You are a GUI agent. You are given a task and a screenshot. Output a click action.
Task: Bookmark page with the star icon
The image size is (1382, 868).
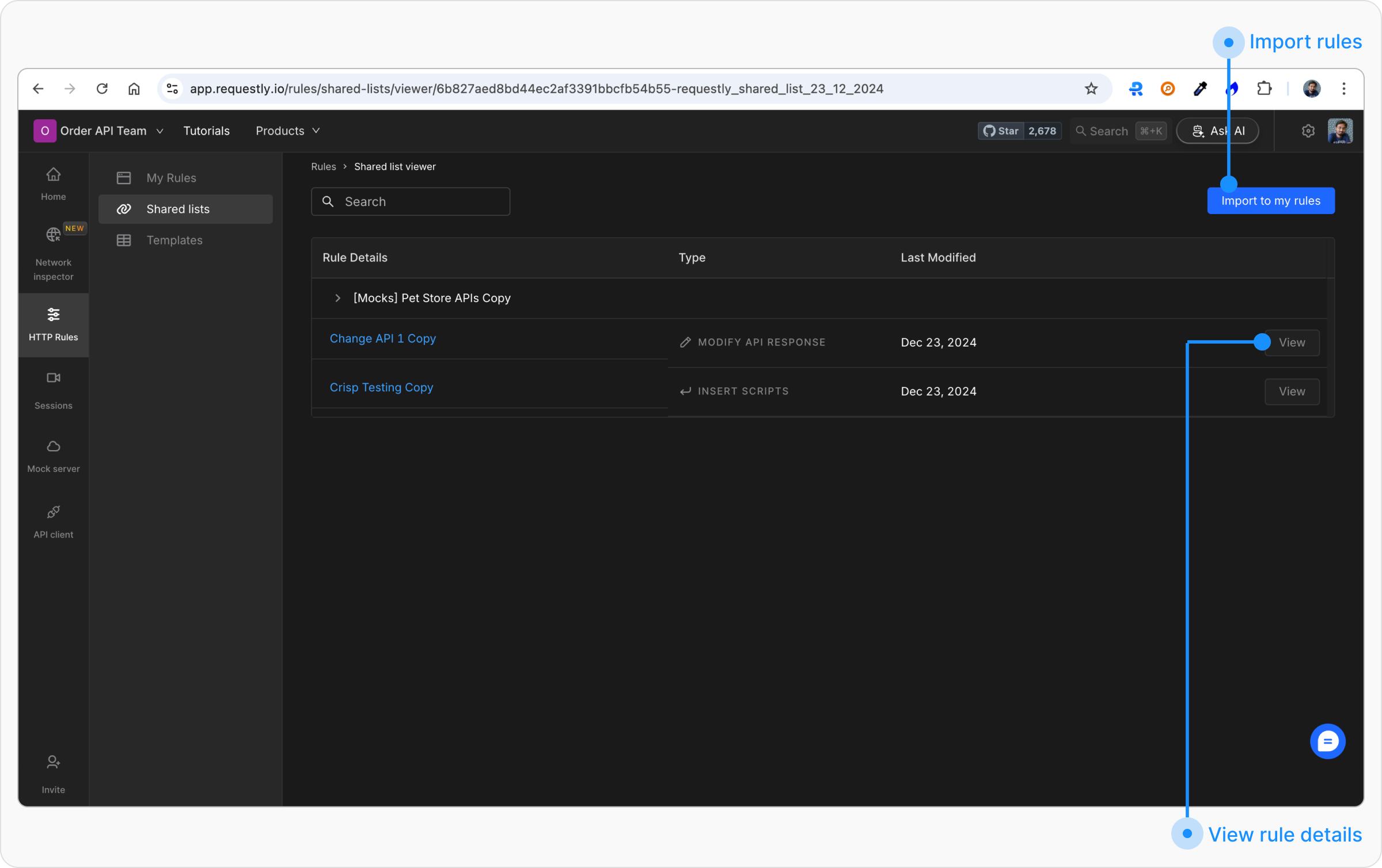[1091, 89]
